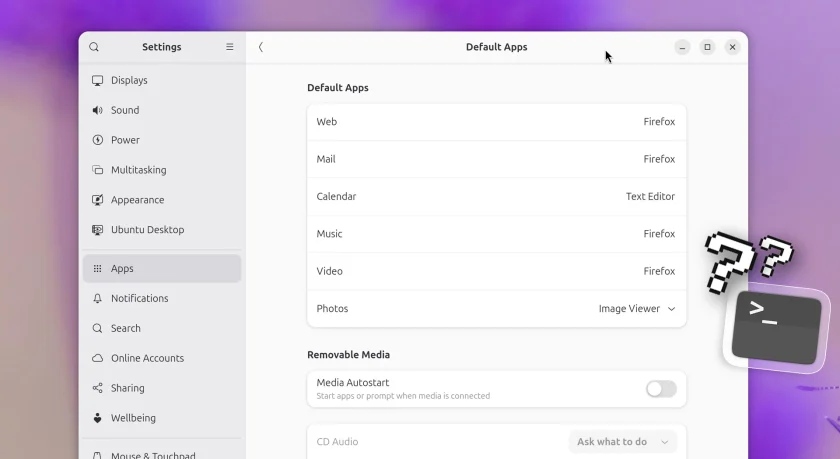The height and width of the screenshot is (459, 840).
Task: Click the search icon in Settings sidebar
Action: (x=94, y=47)
